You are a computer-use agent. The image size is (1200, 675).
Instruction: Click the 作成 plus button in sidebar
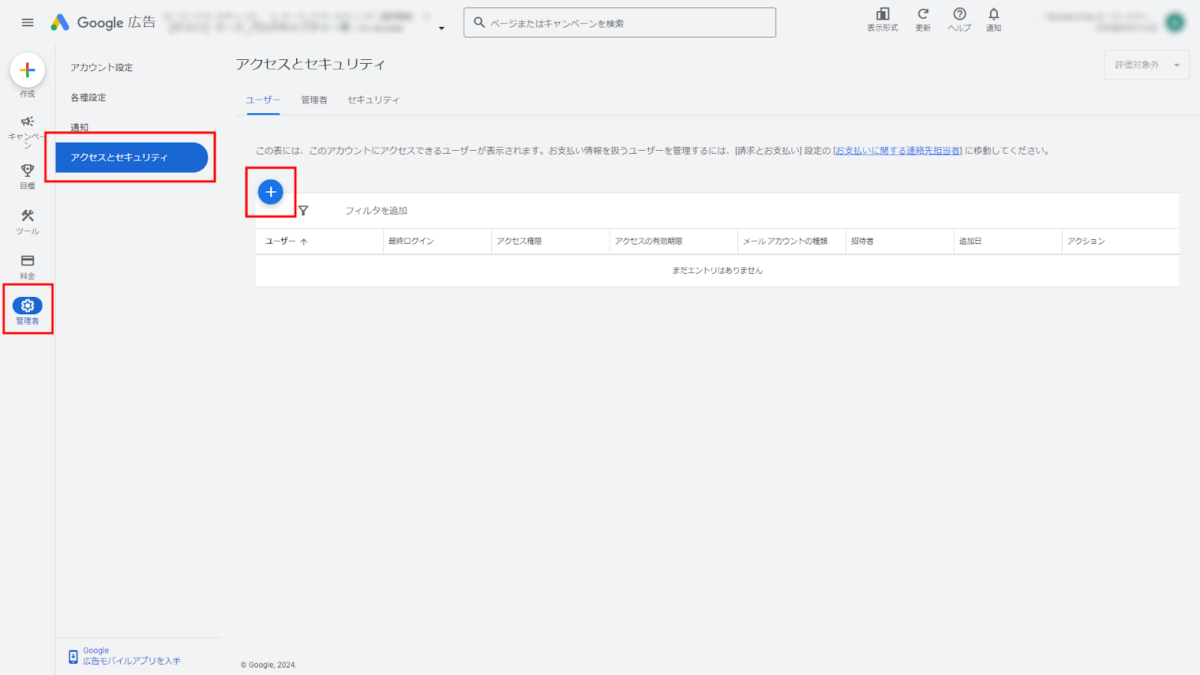pos(27,70)
